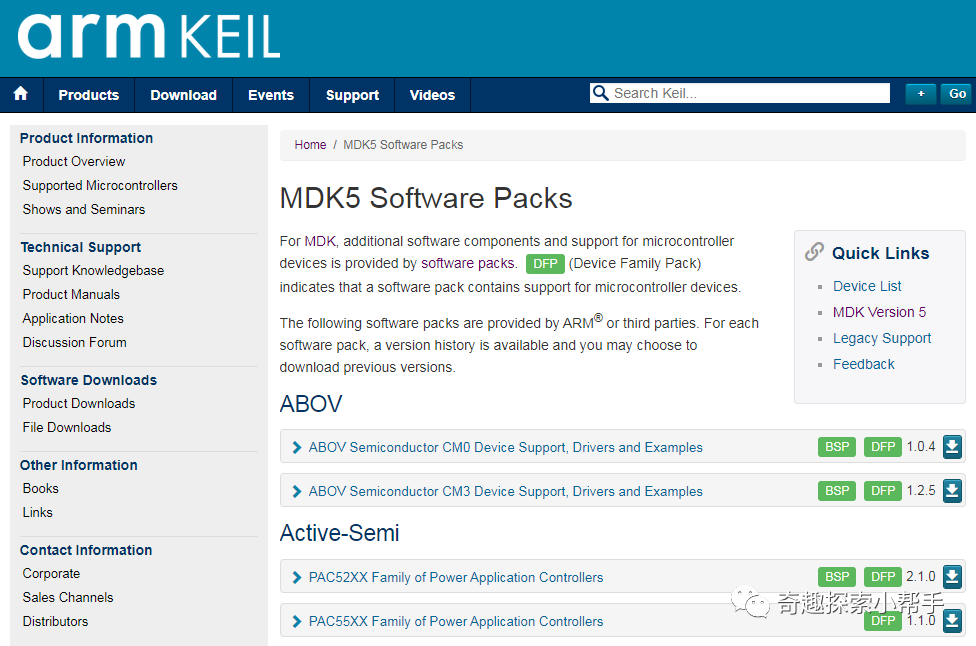Click the Home house icon in navbar
This screenshot has height=646, width=976.
(x=21, y=94)
